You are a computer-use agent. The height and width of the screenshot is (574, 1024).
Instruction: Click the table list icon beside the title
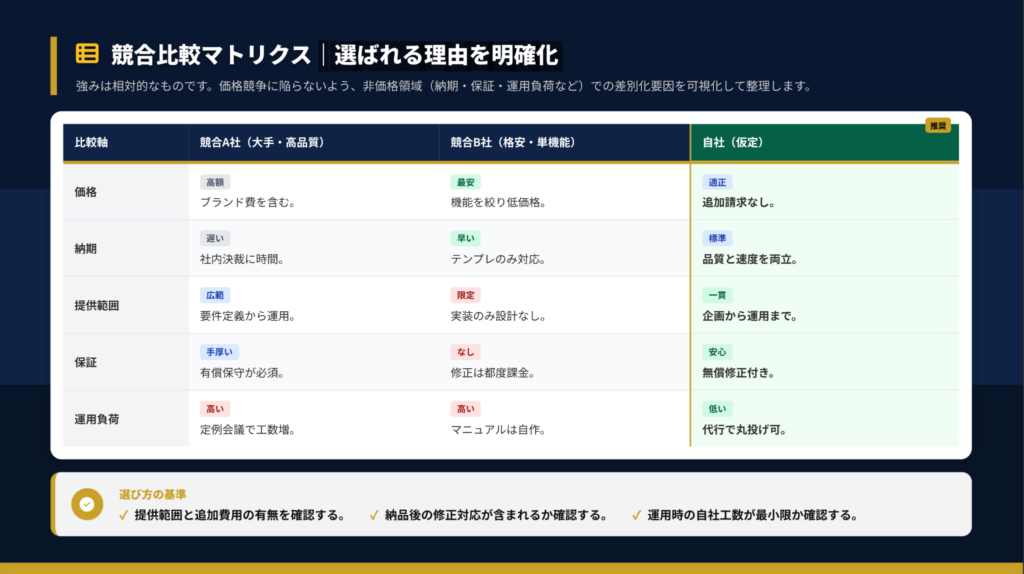coord(87,53)
